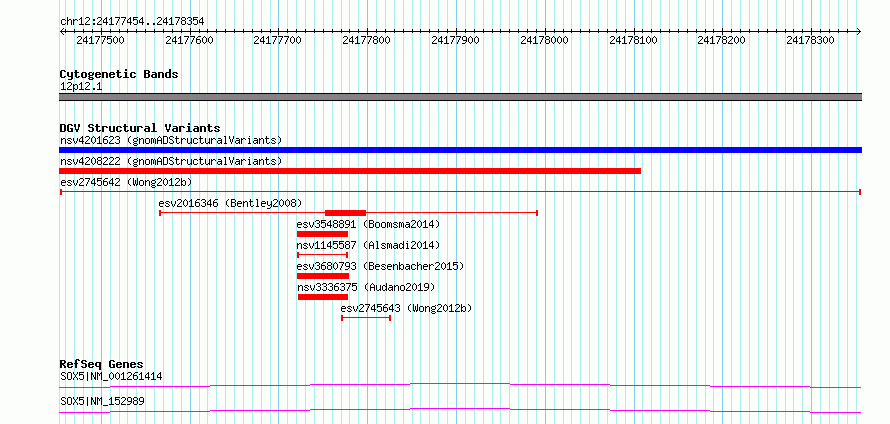Click the RefSeq Genes track title
This screenshot has height=424, width=890.
(x=102, y=364)
